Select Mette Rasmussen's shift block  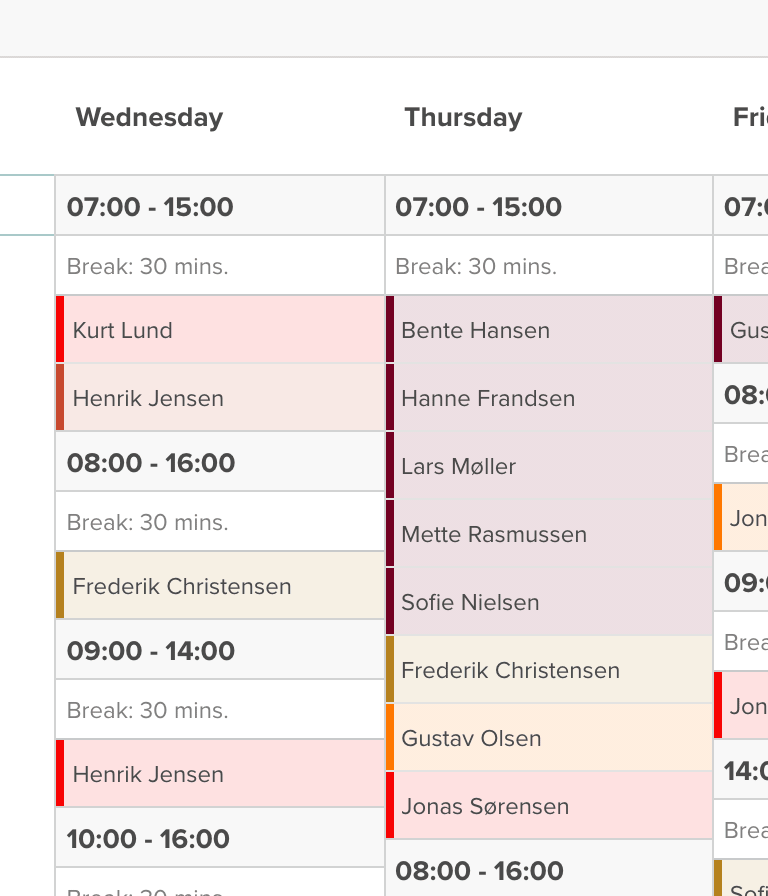point(494,534)
